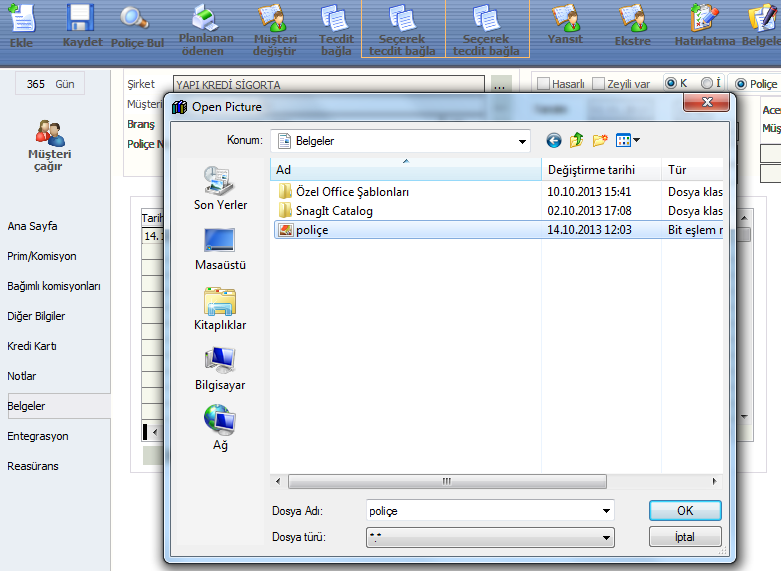Click the Up One Level folder icon

[x=577, y=141]
